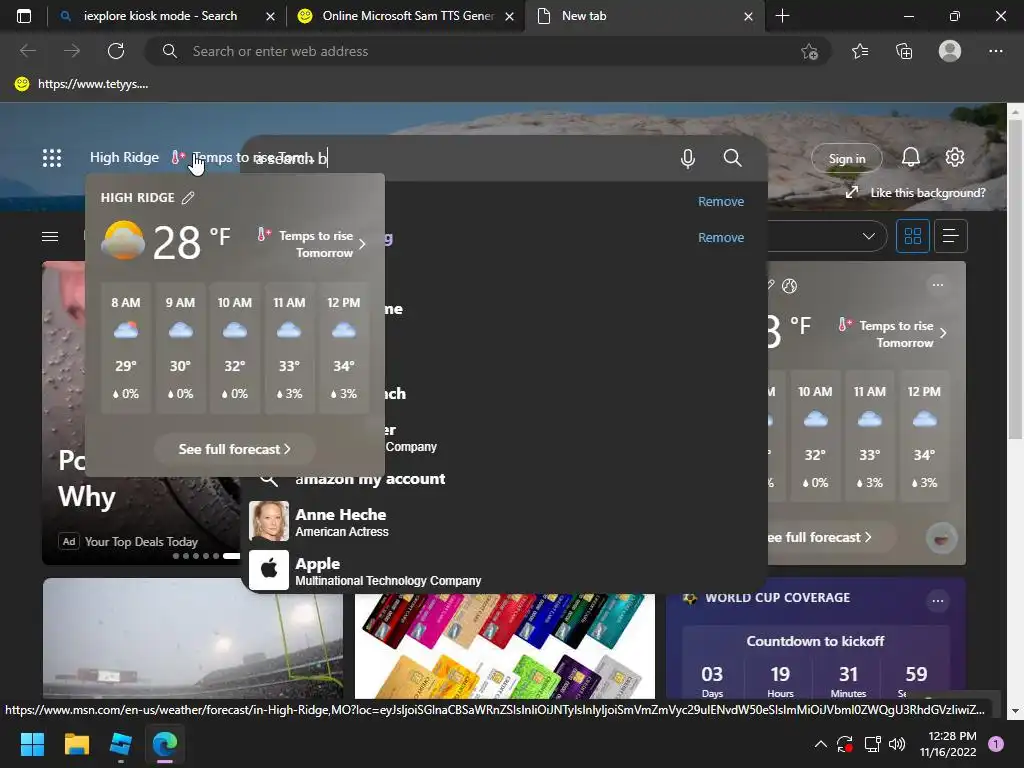This screenshot has width=1024, height=768.
Task: Select the last carousel indicator dot
Action: coord(231,556)
